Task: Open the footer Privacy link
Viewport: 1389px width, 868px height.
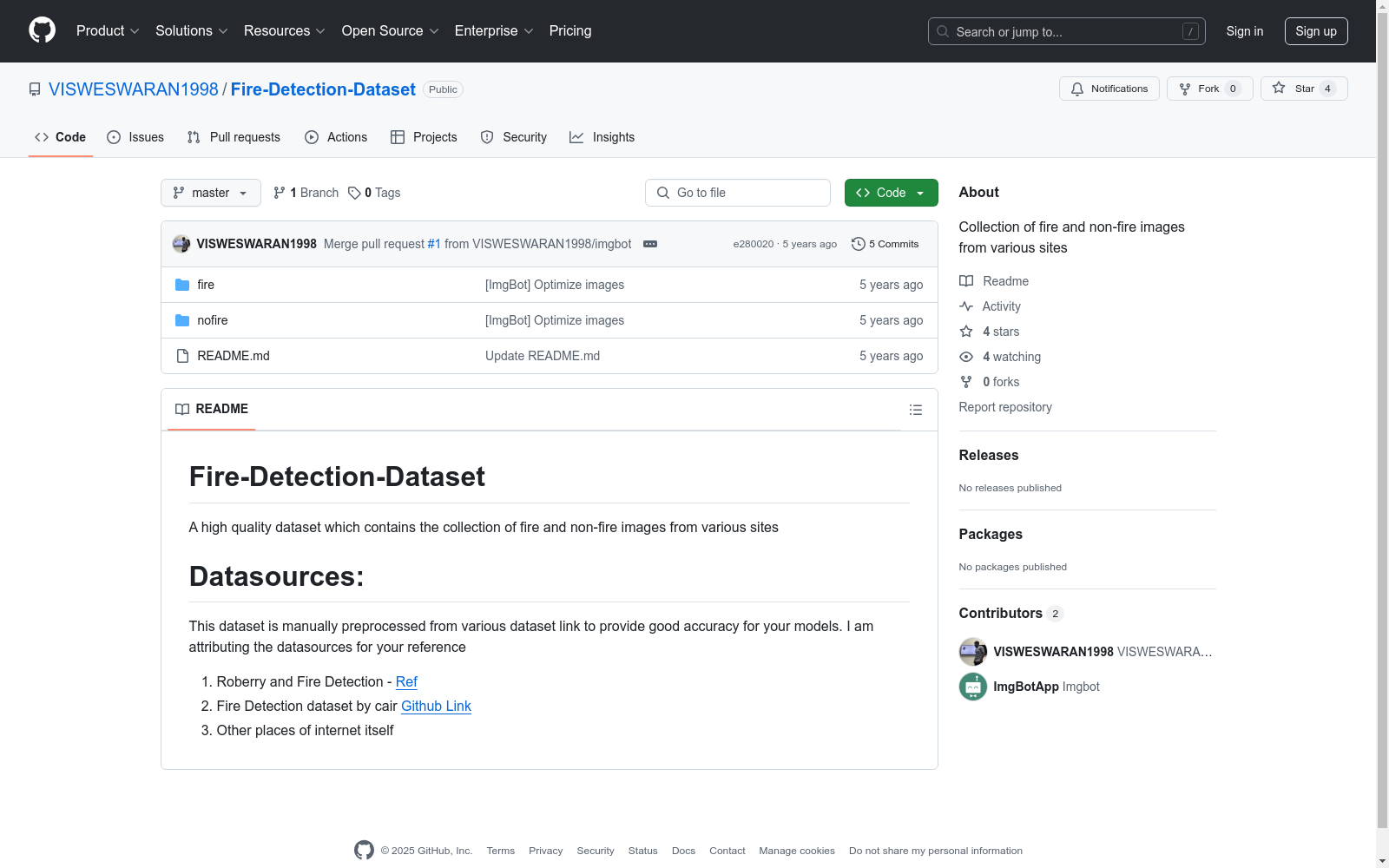Action: click(546, 851)
